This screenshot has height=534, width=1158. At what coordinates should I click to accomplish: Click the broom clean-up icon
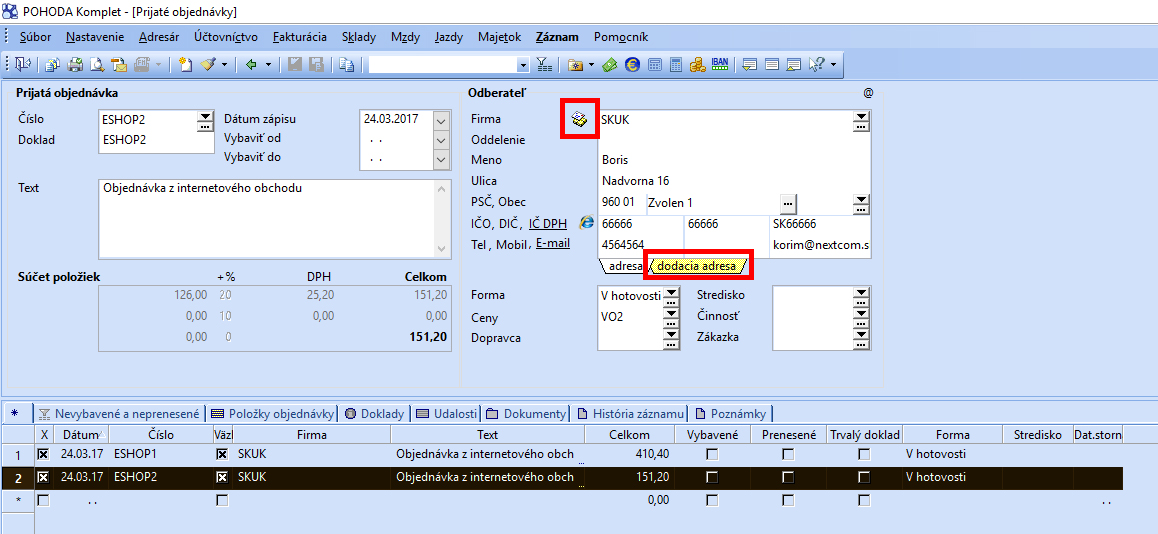click(208, 64)
